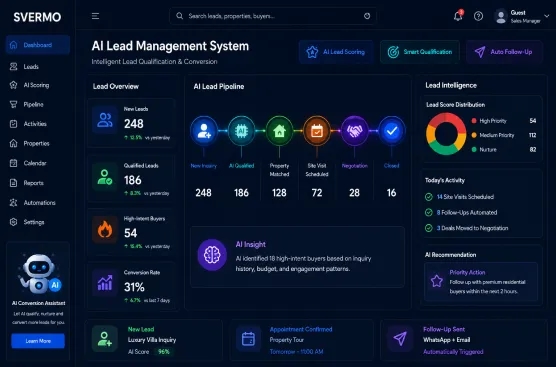The width and height of the screenshot is (556, 367).
Task: Click the Qualified Leads user-check icon
Action: click(x=105, y=177)
